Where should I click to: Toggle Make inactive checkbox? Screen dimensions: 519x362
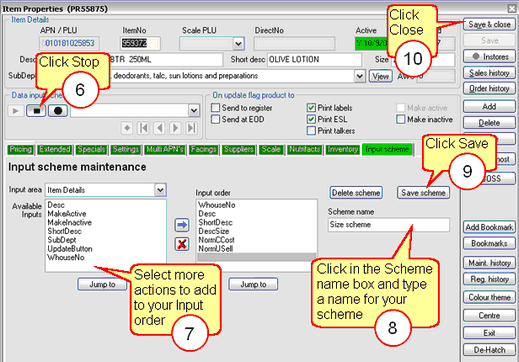click(401, 119)
